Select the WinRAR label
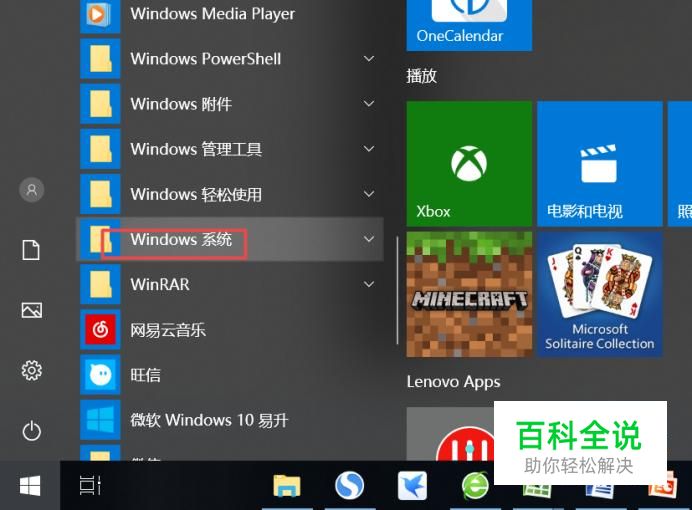 tap(160, 285)
